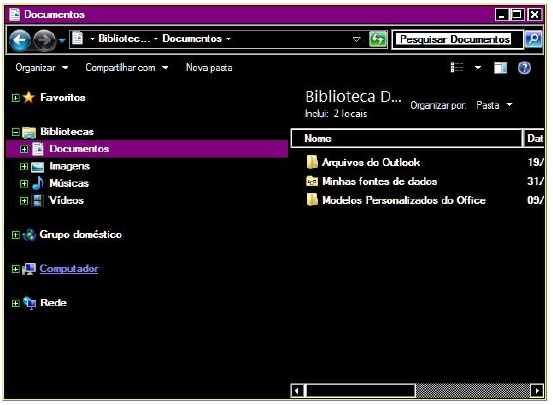The width and height of the screenshot is (553, 405).
Task: Click the Minhas fontes de dados folder icon
Action: (312, 181)
